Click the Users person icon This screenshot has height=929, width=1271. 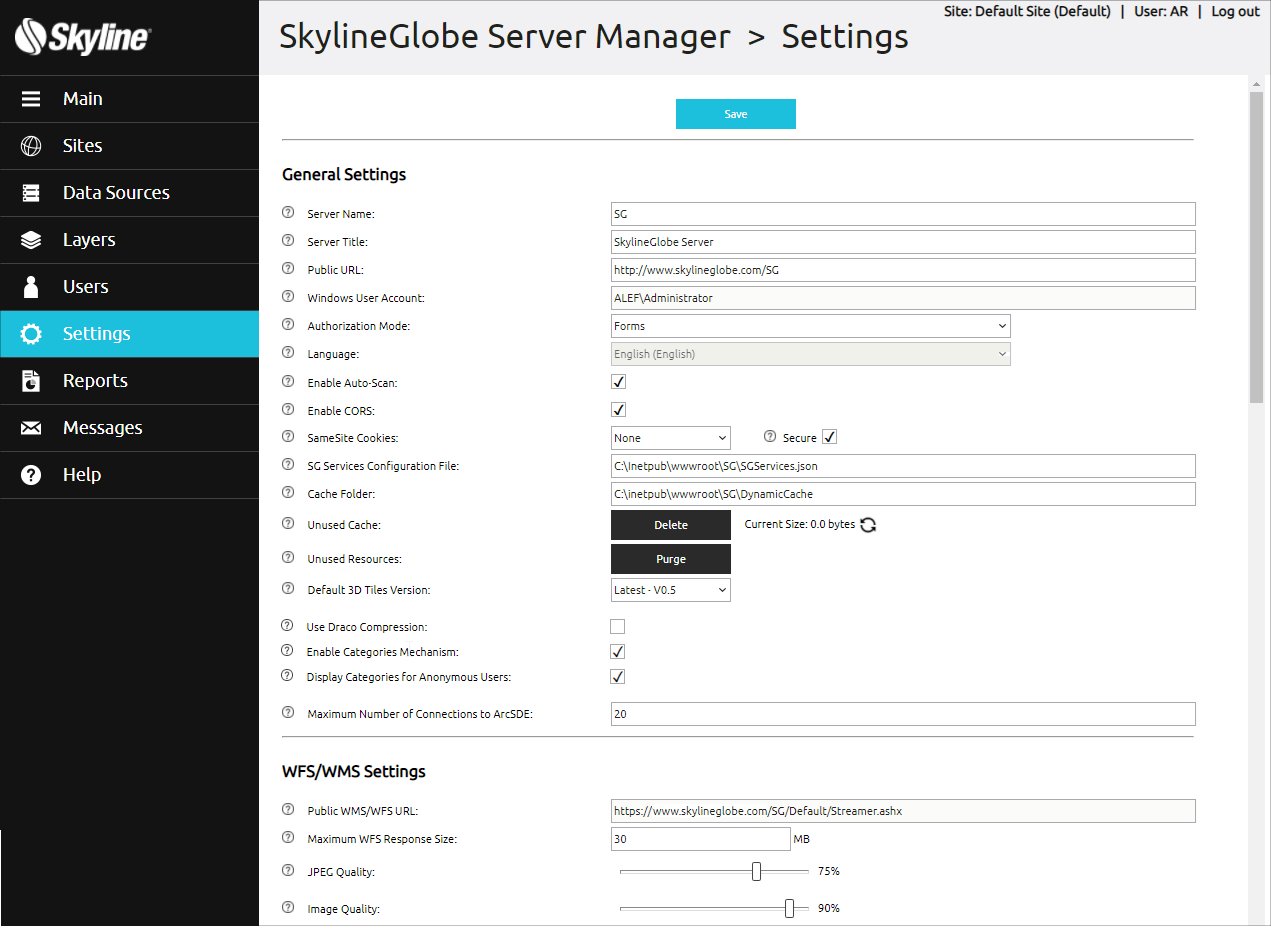(31, 287)
